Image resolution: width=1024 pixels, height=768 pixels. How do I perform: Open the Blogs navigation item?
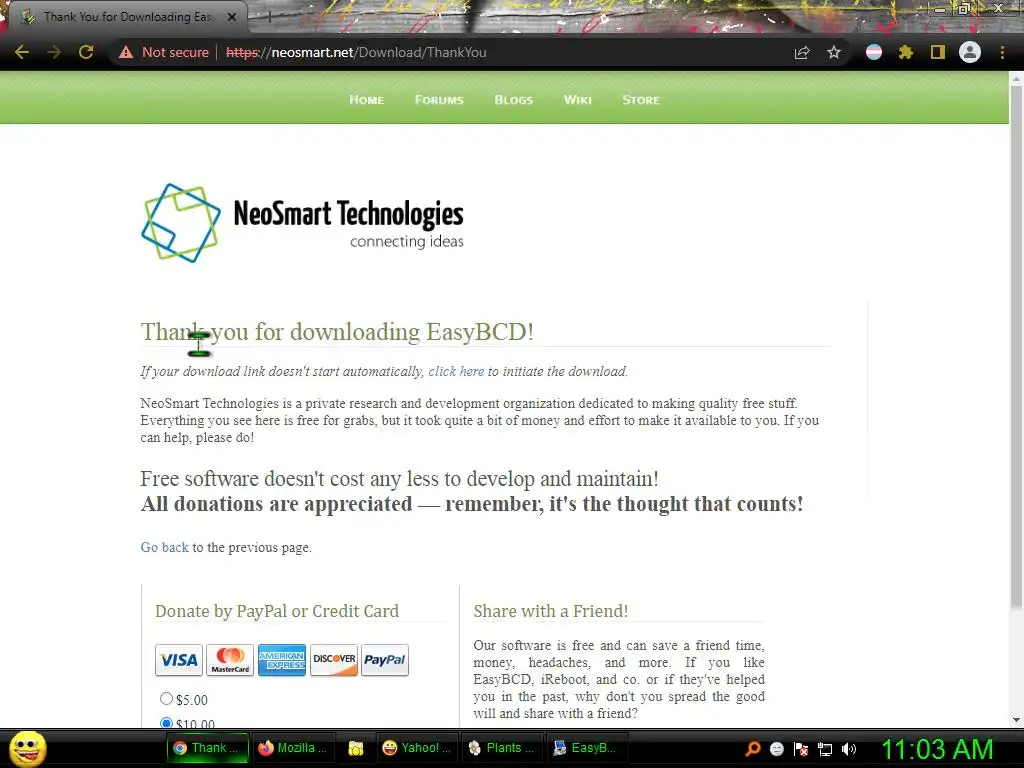point(513,100)
